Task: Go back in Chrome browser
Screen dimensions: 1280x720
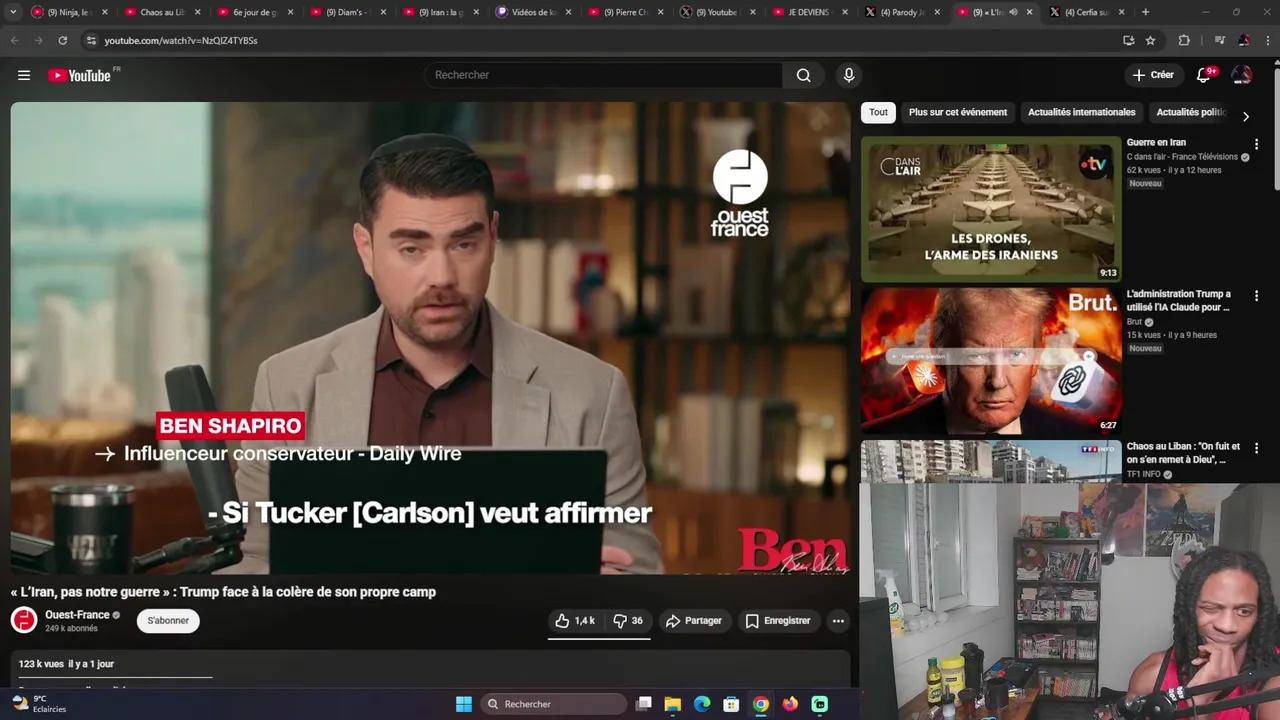Action: (14, 40)
